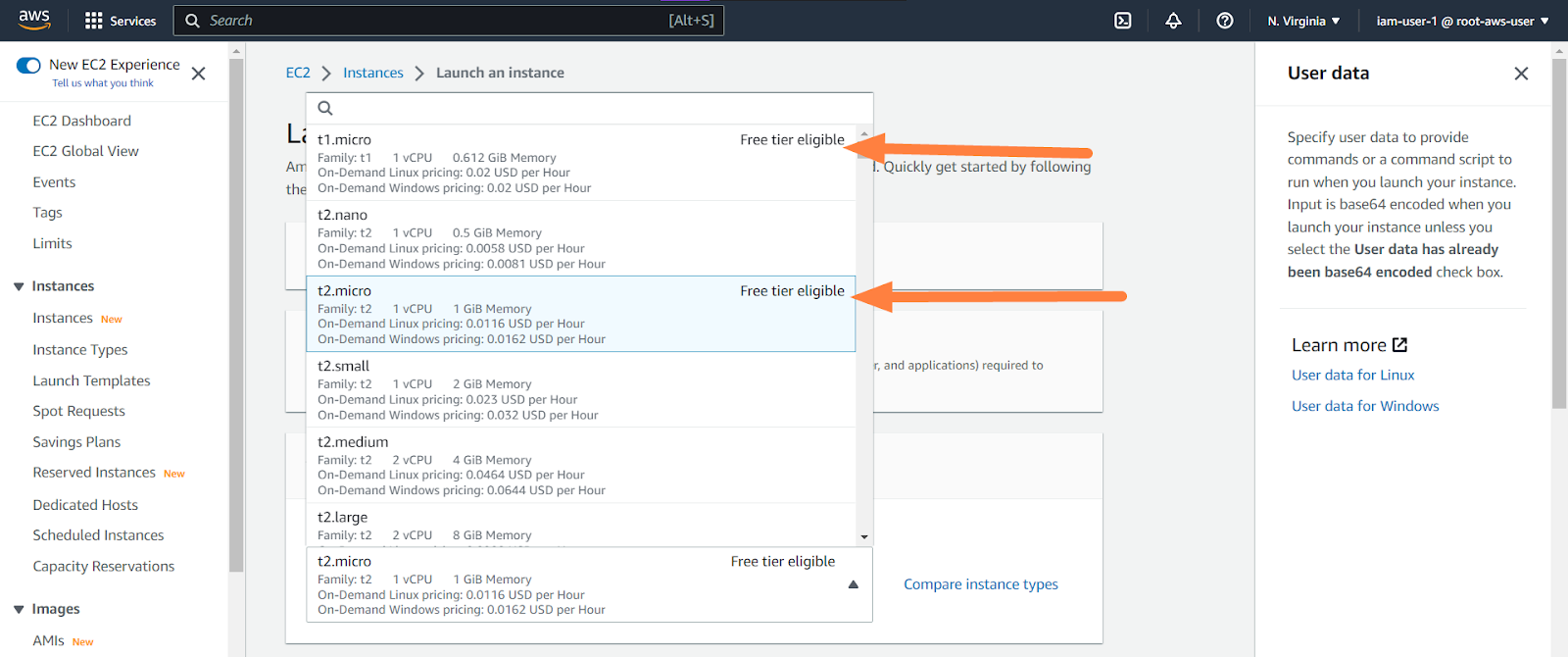Focus the top AWS search field

(x=449, y=21)
